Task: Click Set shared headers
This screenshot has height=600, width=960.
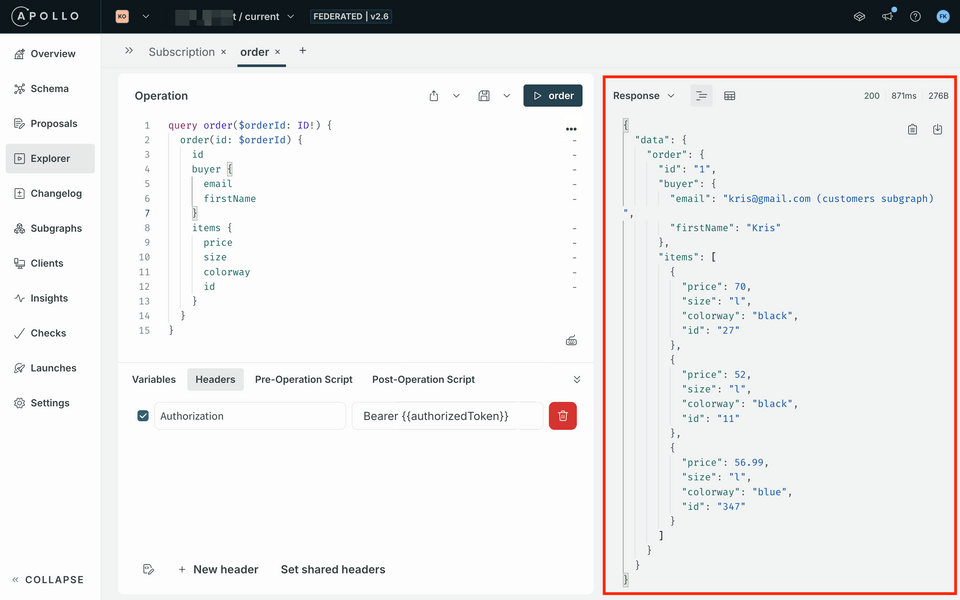Action: tap(333, 569)
